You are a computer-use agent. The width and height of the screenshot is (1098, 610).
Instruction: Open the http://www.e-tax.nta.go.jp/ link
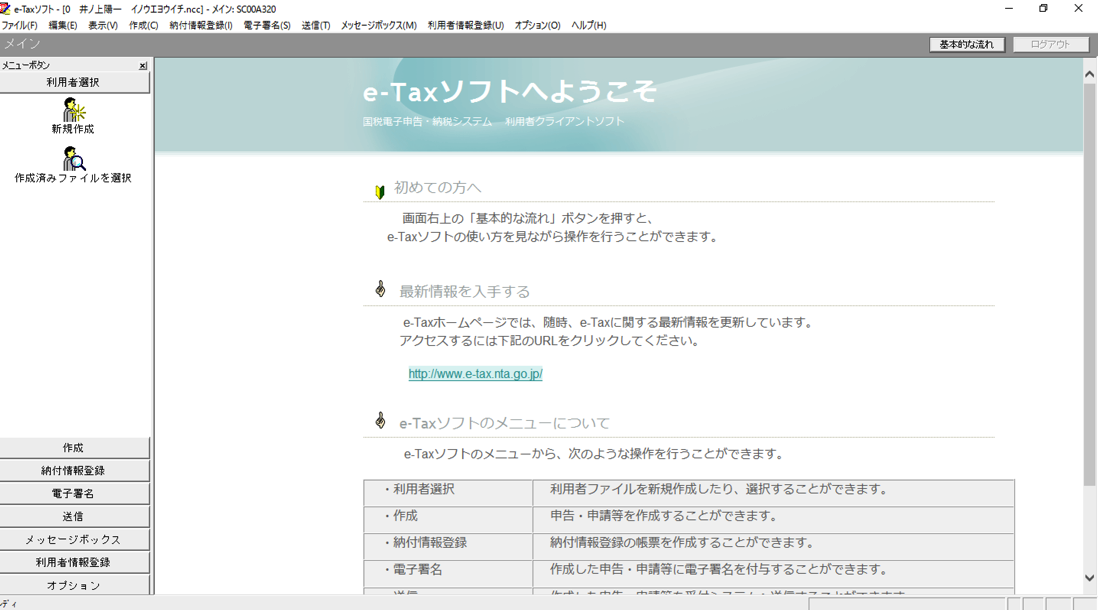[x=475, y=374]
